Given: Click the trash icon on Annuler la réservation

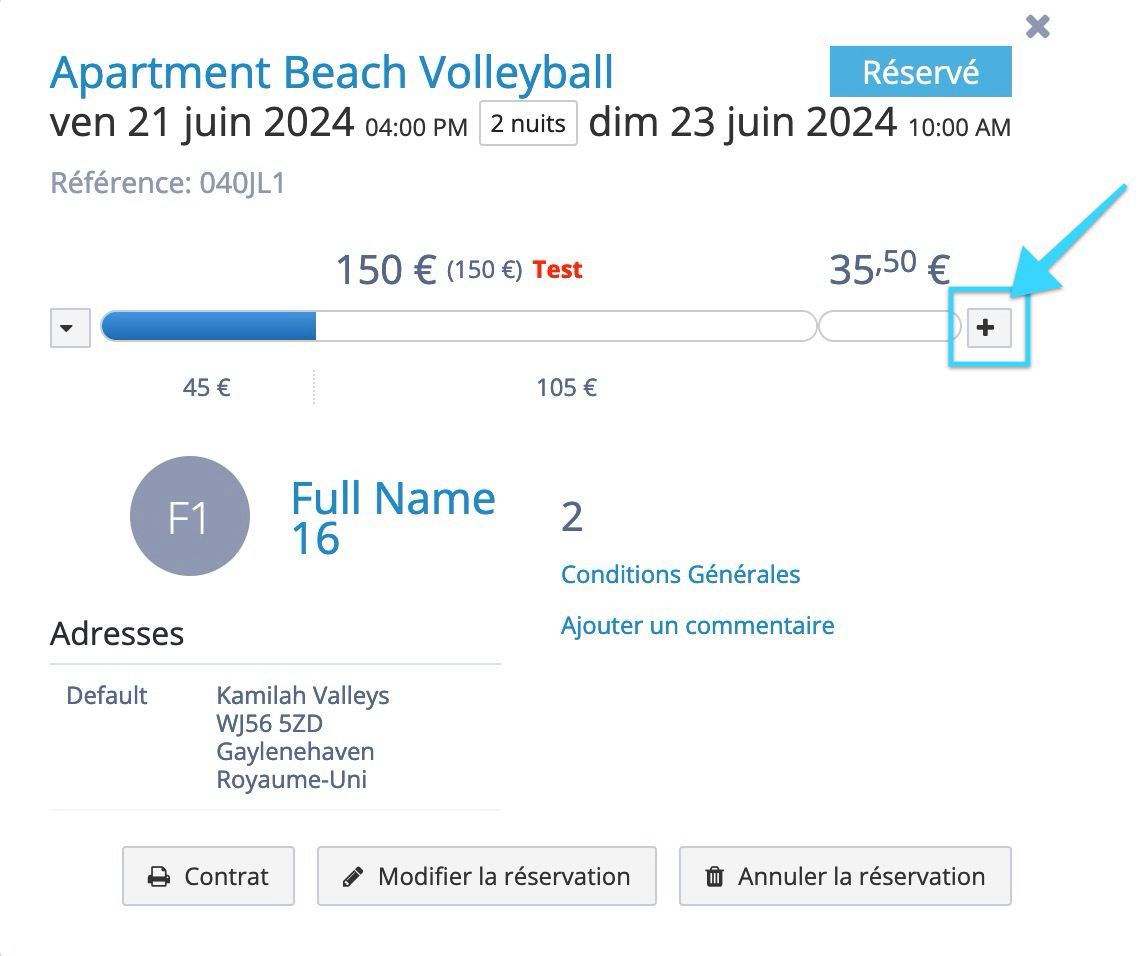Looking at the screenshot, I should click(715, 877).
